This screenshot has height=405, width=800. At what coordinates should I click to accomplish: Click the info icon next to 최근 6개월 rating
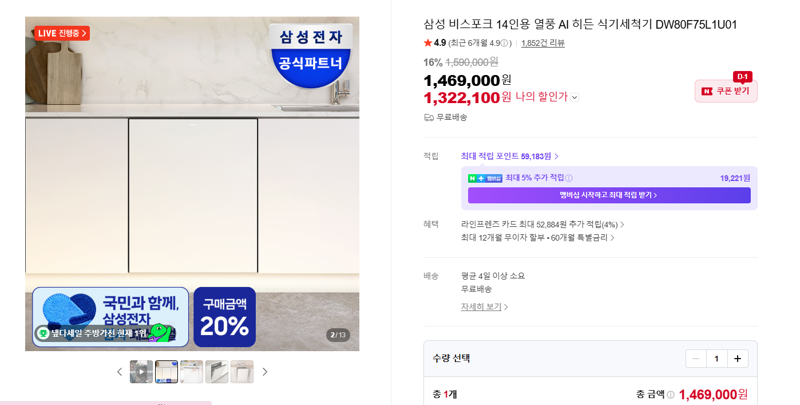[504, 43]
